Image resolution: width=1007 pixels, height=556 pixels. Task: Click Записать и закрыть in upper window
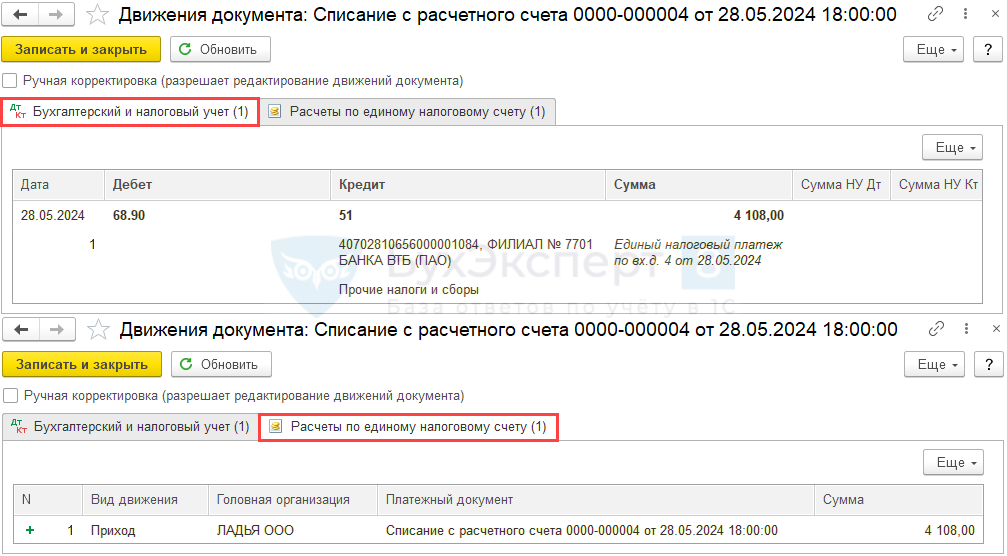(x=81, y=49)
